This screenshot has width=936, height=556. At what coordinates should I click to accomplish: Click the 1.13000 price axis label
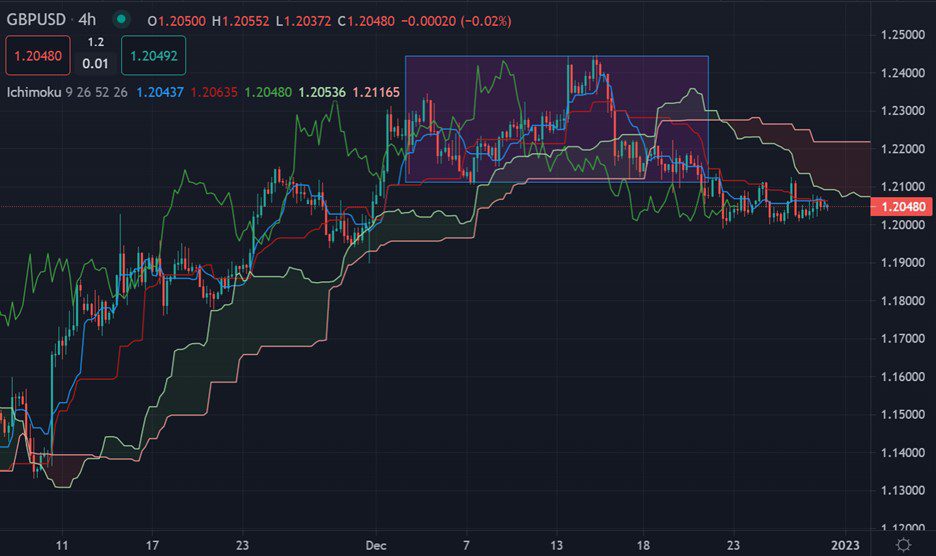tap(903, 490)
